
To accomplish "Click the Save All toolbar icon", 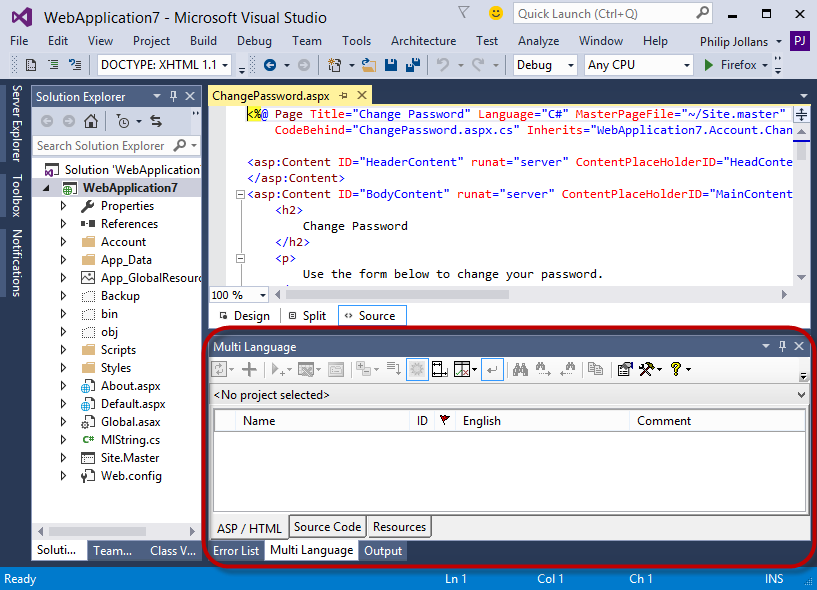I will (411, 65).
